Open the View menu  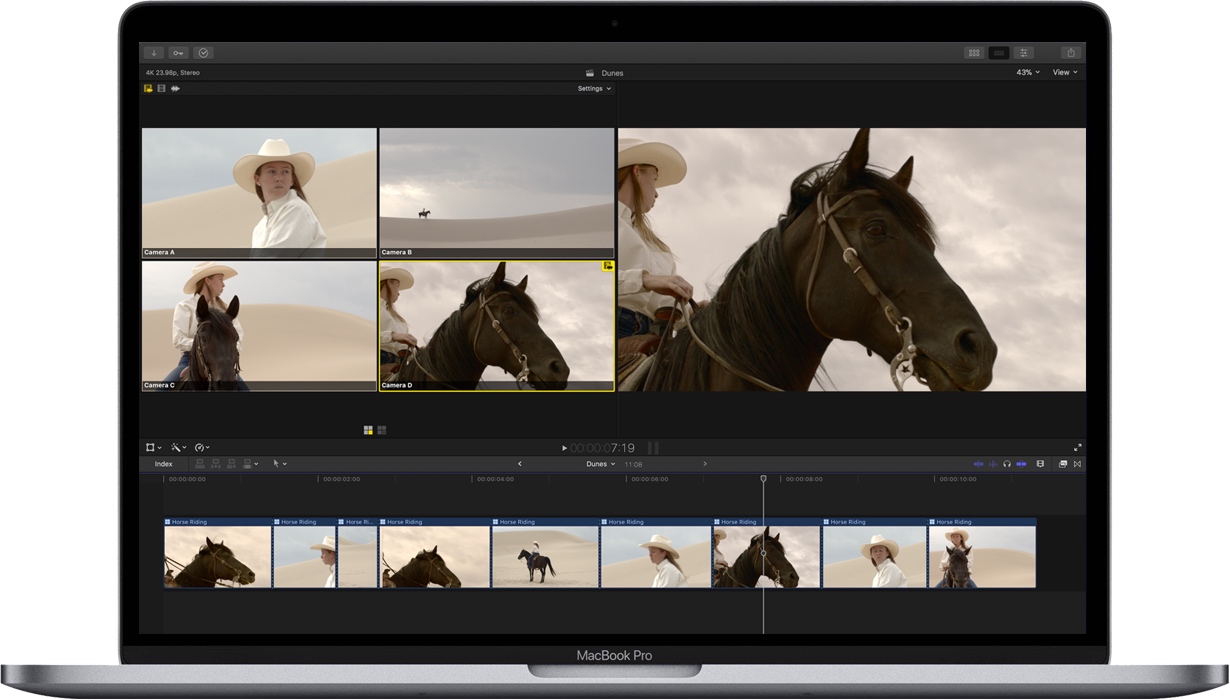click(1063, 72)
